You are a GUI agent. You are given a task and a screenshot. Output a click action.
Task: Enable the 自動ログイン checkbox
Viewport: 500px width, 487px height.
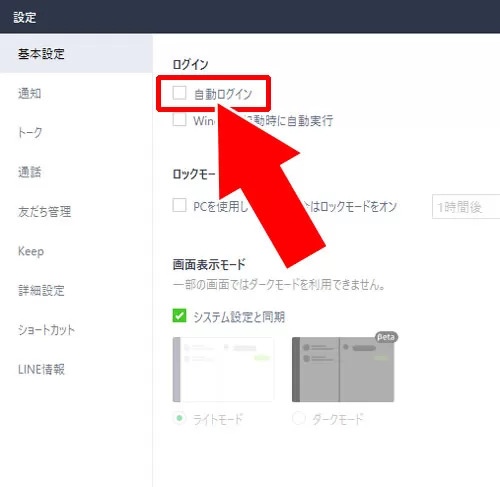coord(179,93)
